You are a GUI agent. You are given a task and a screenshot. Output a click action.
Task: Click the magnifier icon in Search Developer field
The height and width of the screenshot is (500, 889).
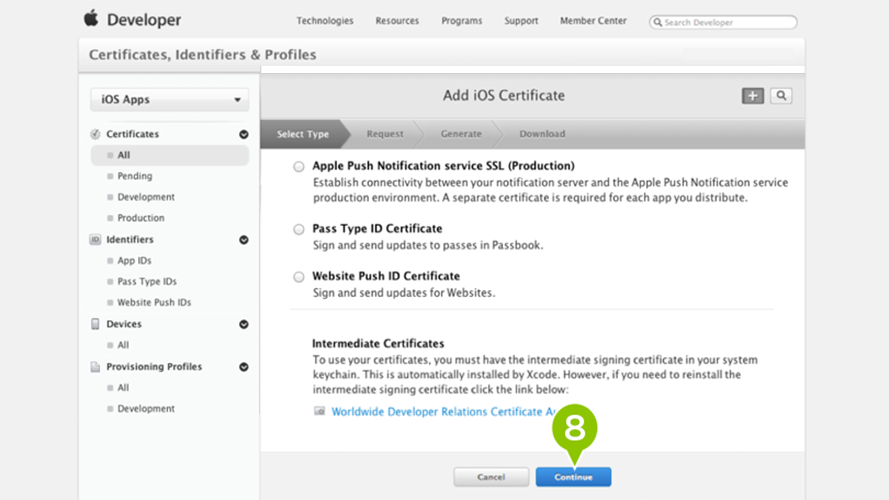658,22
